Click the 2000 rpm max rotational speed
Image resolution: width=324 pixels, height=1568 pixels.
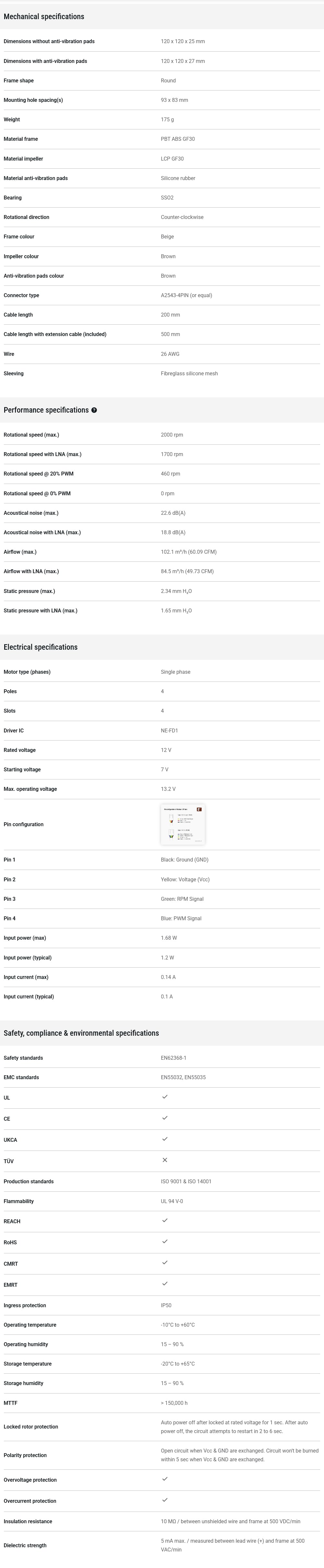pyautogui.click(x=172, y=435)
